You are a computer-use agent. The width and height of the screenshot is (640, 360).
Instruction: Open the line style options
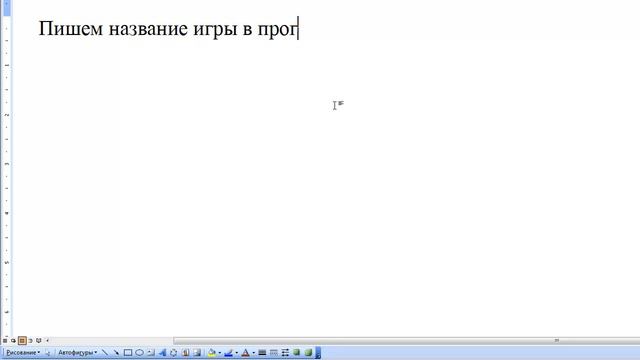(x=262, y=352)
